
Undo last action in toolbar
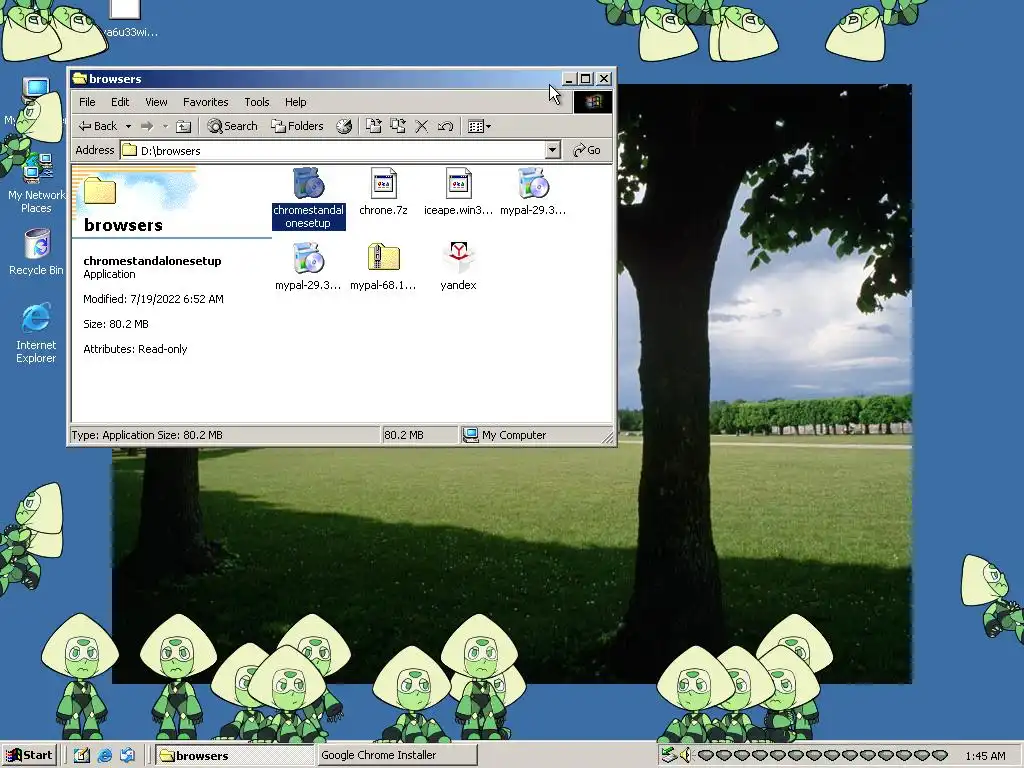[445, 126]
